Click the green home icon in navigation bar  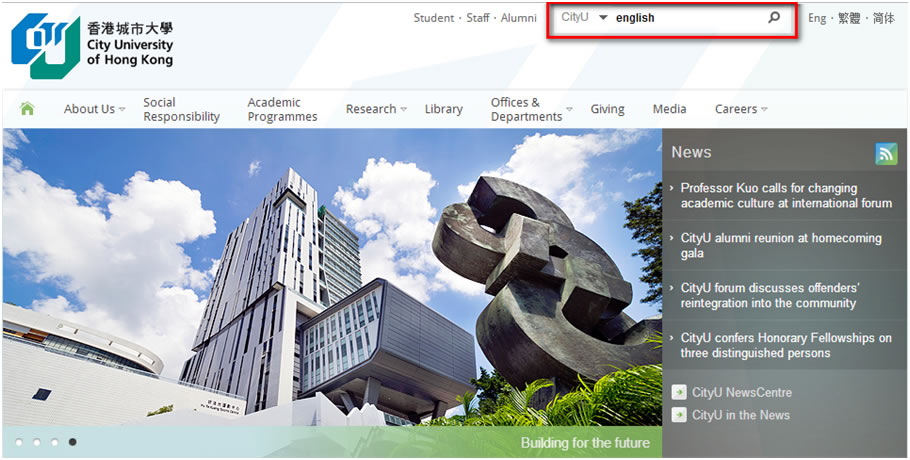coord(27,109)
